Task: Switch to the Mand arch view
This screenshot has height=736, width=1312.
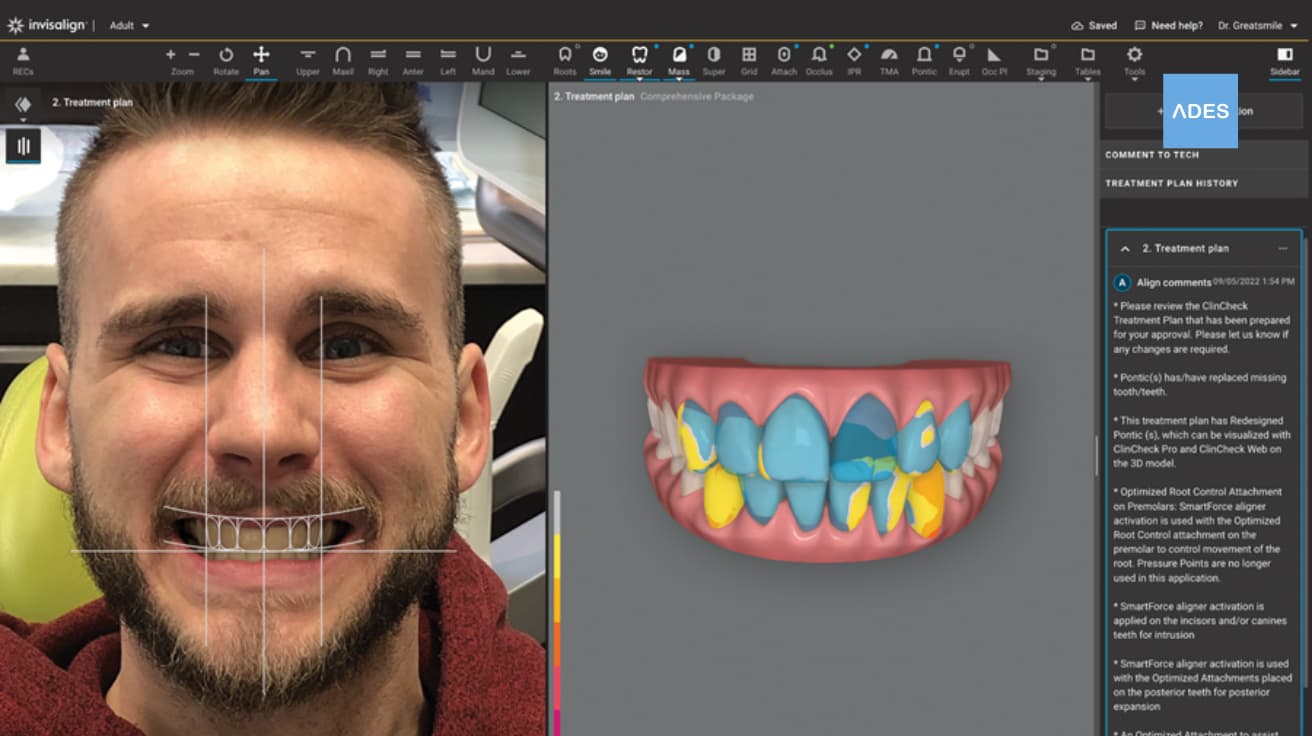Action: point(483,60)
